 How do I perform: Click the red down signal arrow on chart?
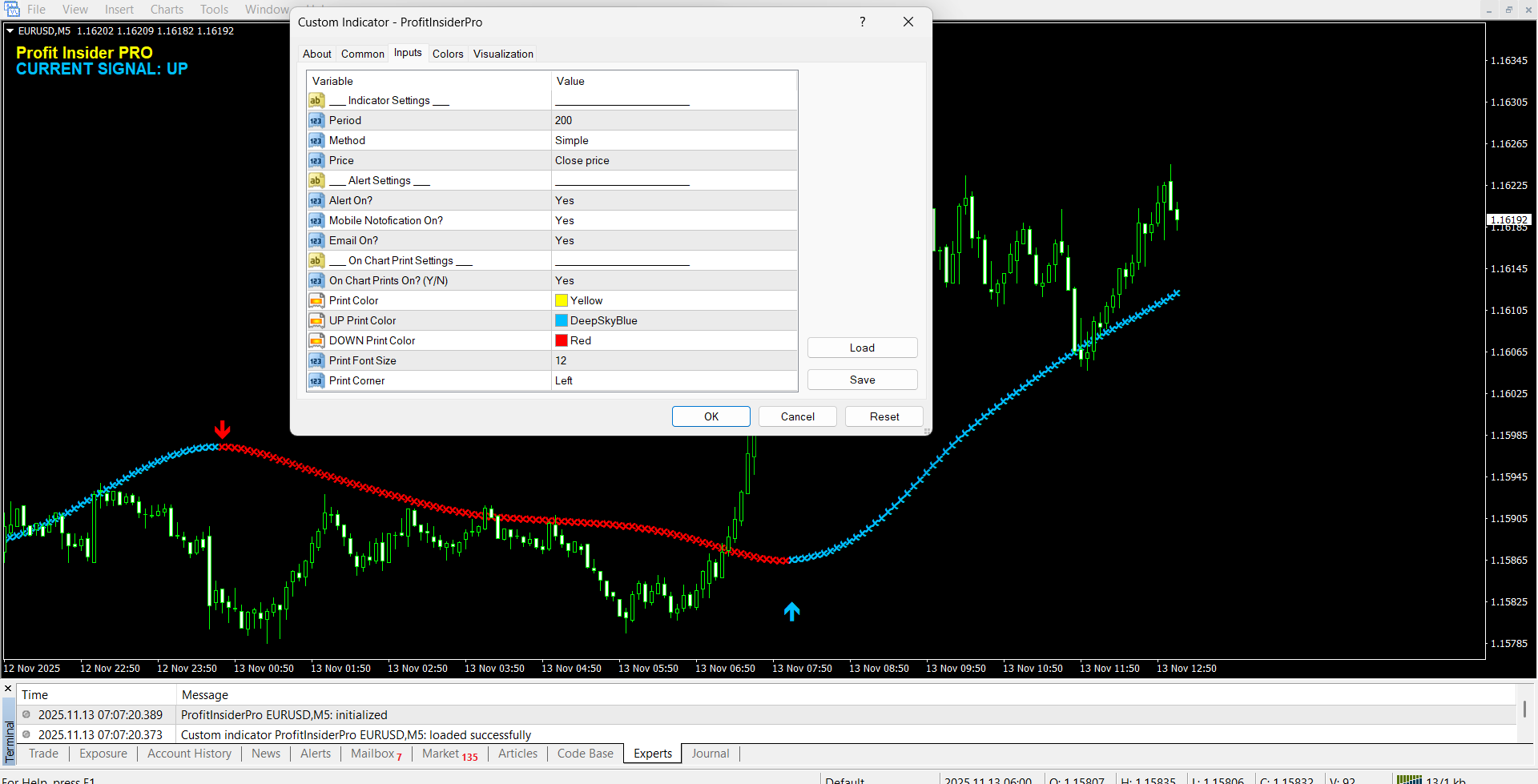point(223,430)
